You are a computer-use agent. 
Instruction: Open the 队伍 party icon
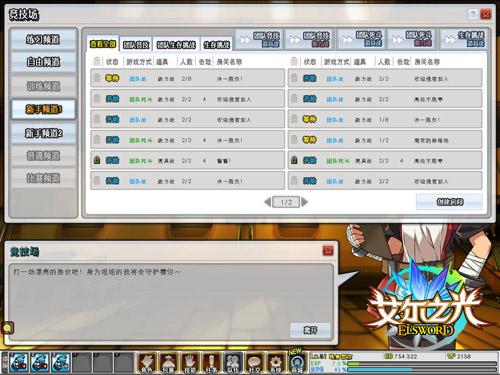pos(233,363)
